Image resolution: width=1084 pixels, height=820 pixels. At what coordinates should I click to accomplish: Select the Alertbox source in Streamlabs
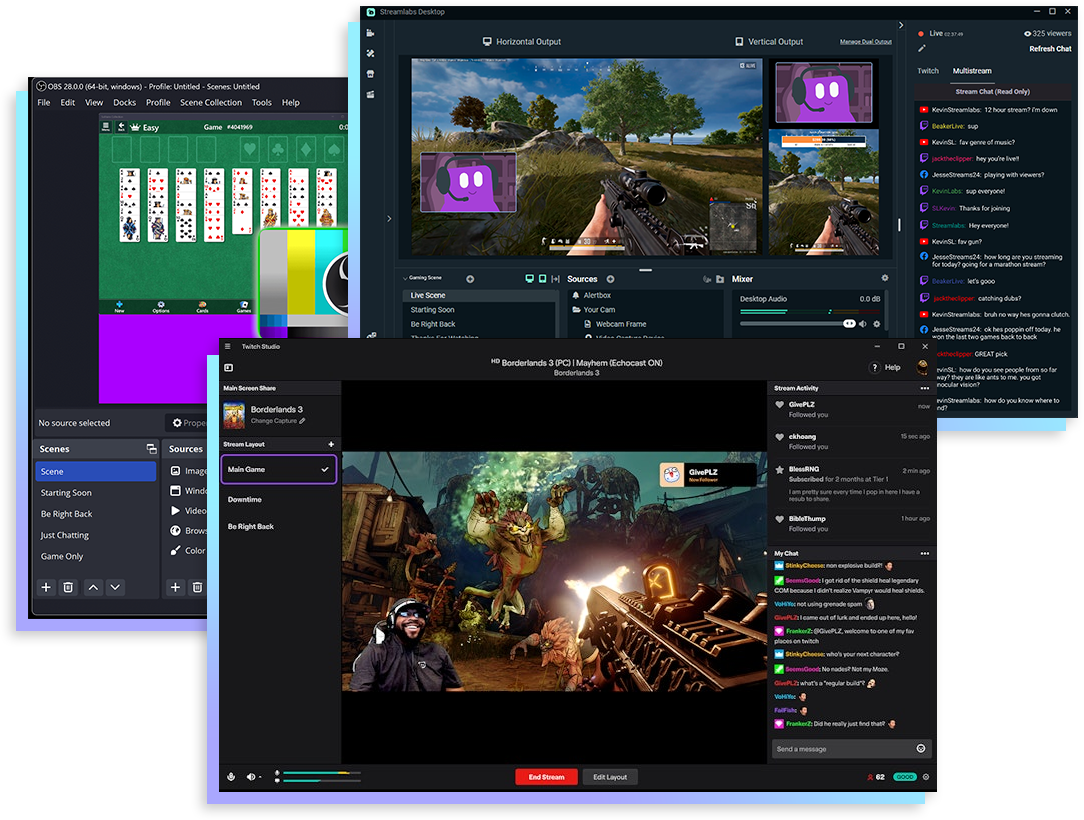click(597, 295)
